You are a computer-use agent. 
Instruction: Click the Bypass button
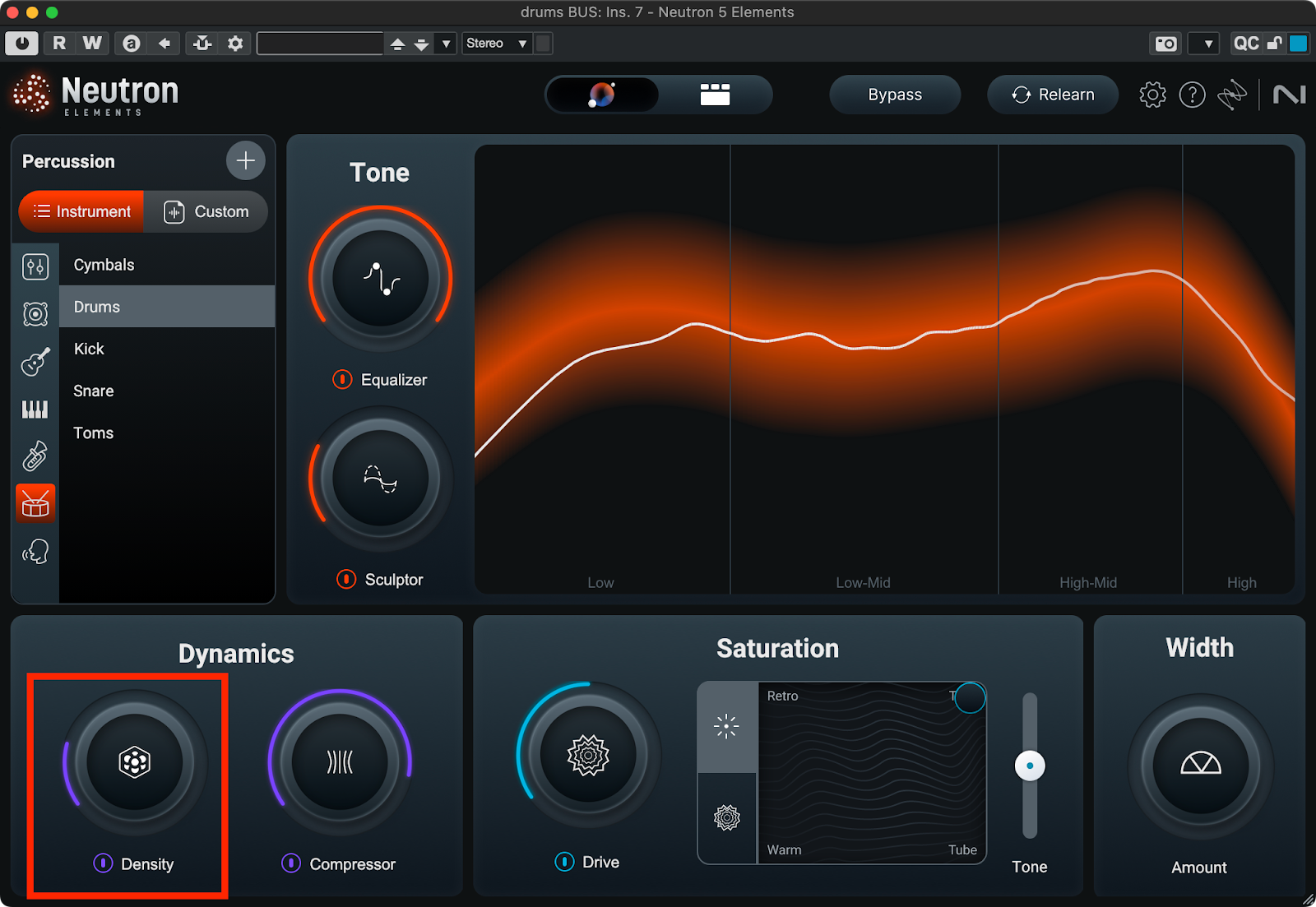895,95
